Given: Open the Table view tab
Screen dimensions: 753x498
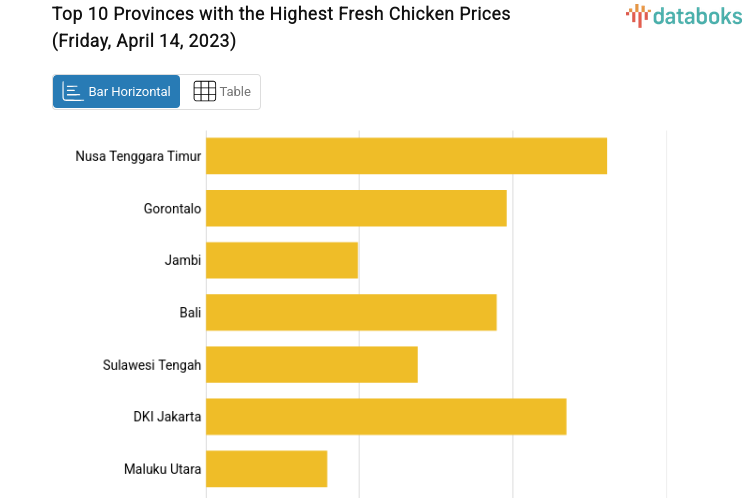Looking at the screenshot, I should [x=221, y=91].
